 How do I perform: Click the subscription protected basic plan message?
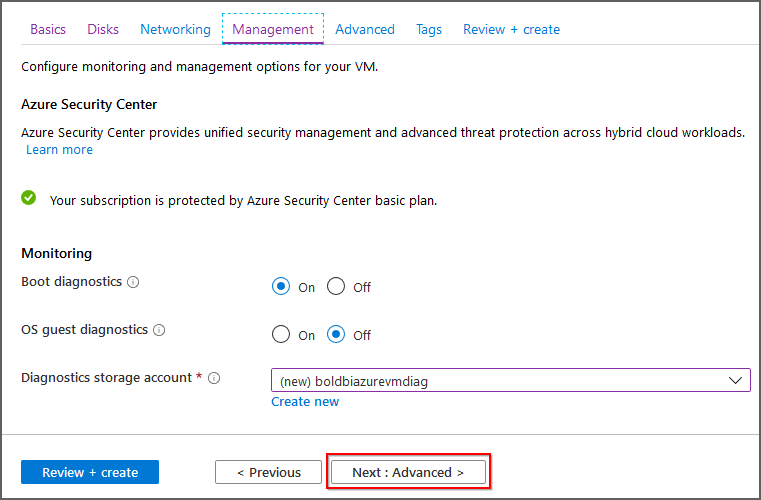pos(243,201)
